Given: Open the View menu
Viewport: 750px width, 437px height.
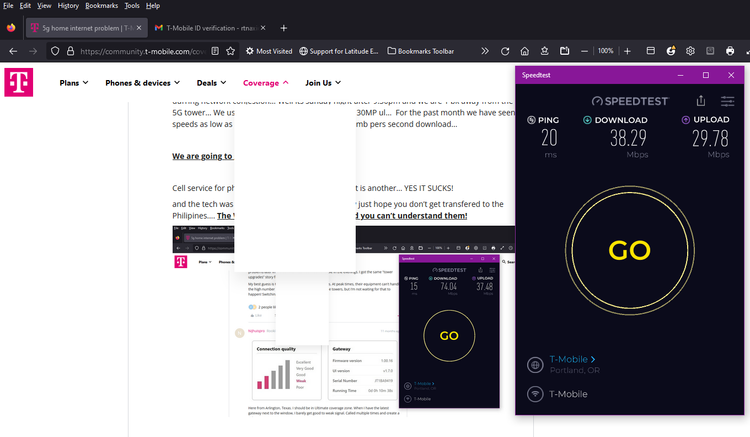Looking at the screenshot, I should 44,6.
